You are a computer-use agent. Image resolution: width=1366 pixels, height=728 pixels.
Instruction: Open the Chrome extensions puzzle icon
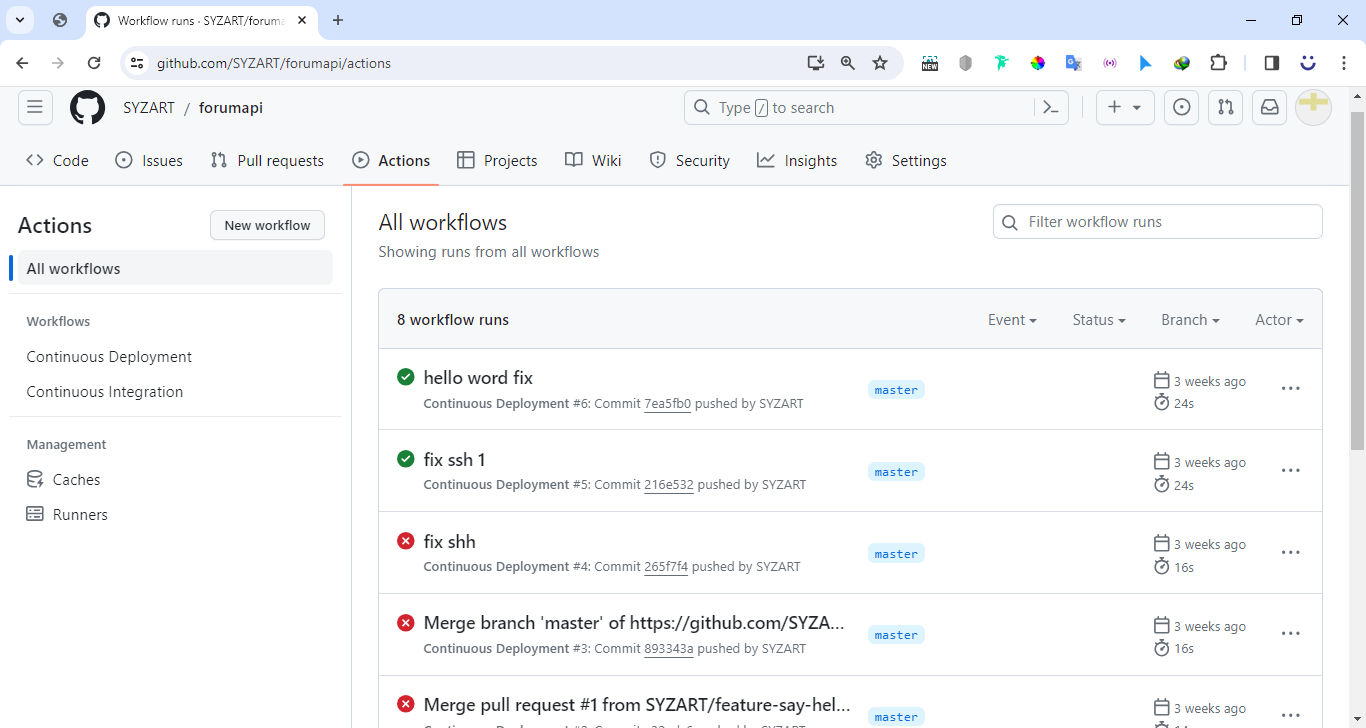click(x=1218, y=63)
